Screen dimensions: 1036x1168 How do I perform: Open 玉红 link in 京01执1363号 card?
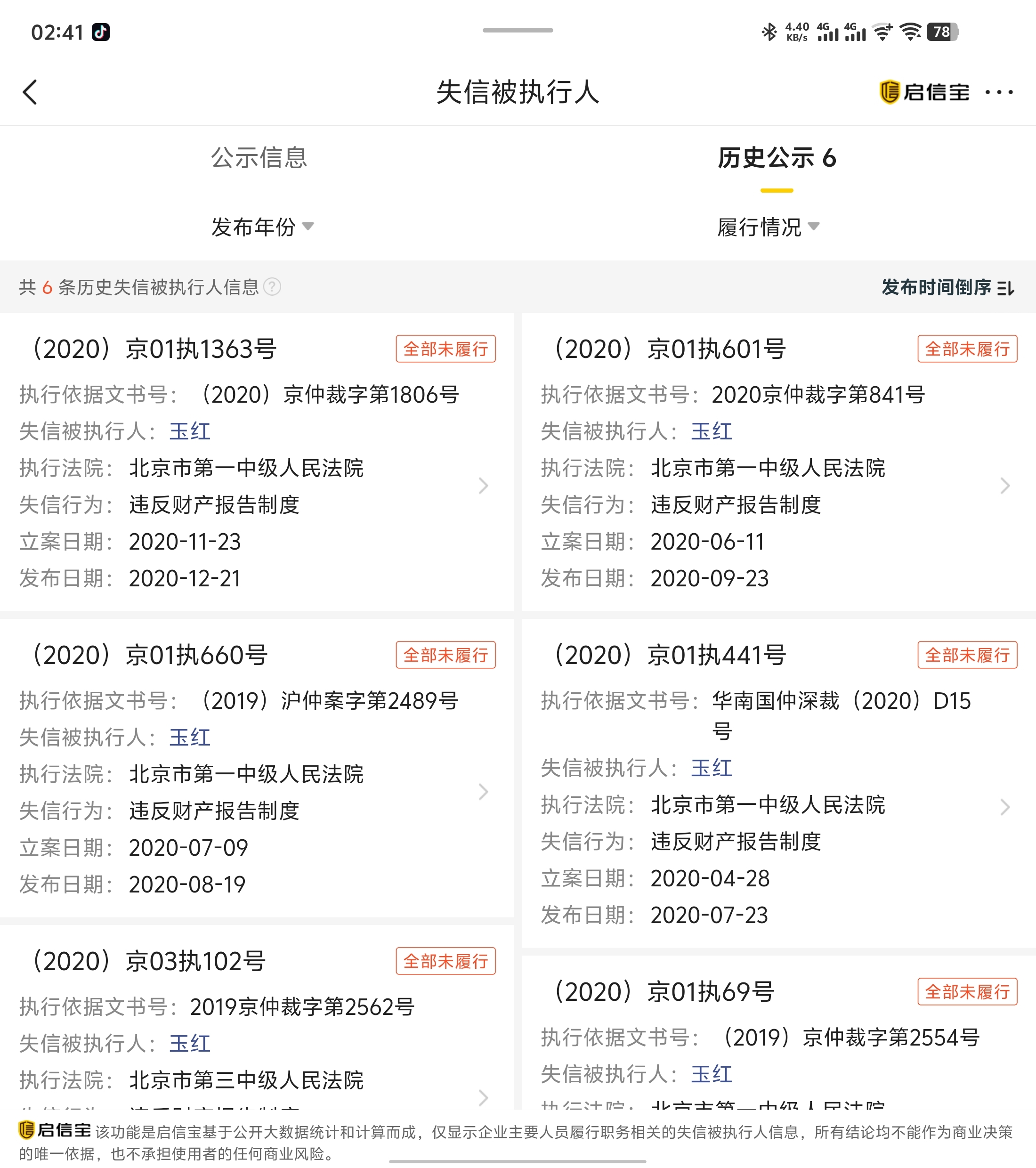click(x=190, y=431)
